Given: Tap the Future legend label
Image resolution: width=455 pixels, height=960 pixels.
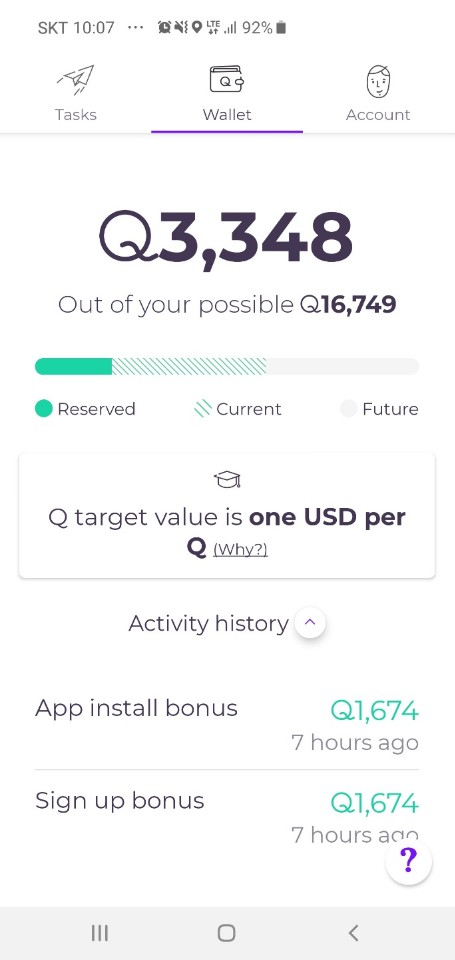Looking at the screenshot, I should [x=390, y=408].
